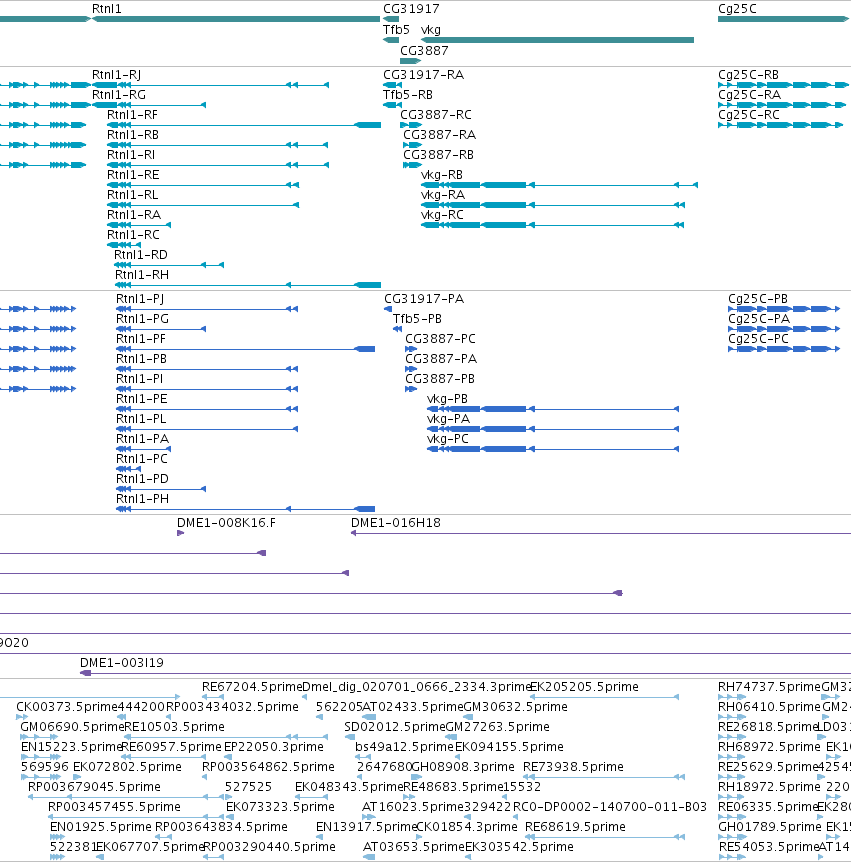The image size is (851, 862).
Task: Select the CG31917 gene label
Action: tap(411, 9)
